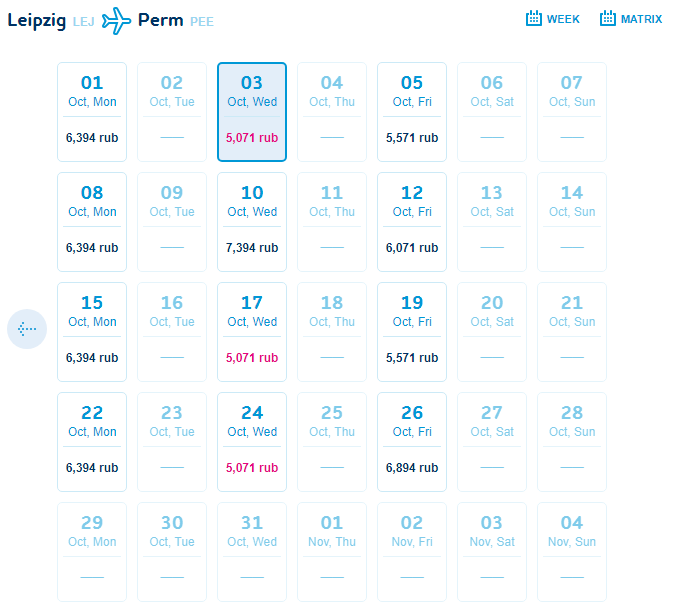680x611 pixels.
Task: Select 12 Oct, Fri for 6,071 rub
Action: pyautogui.click(x=412, y=222)
